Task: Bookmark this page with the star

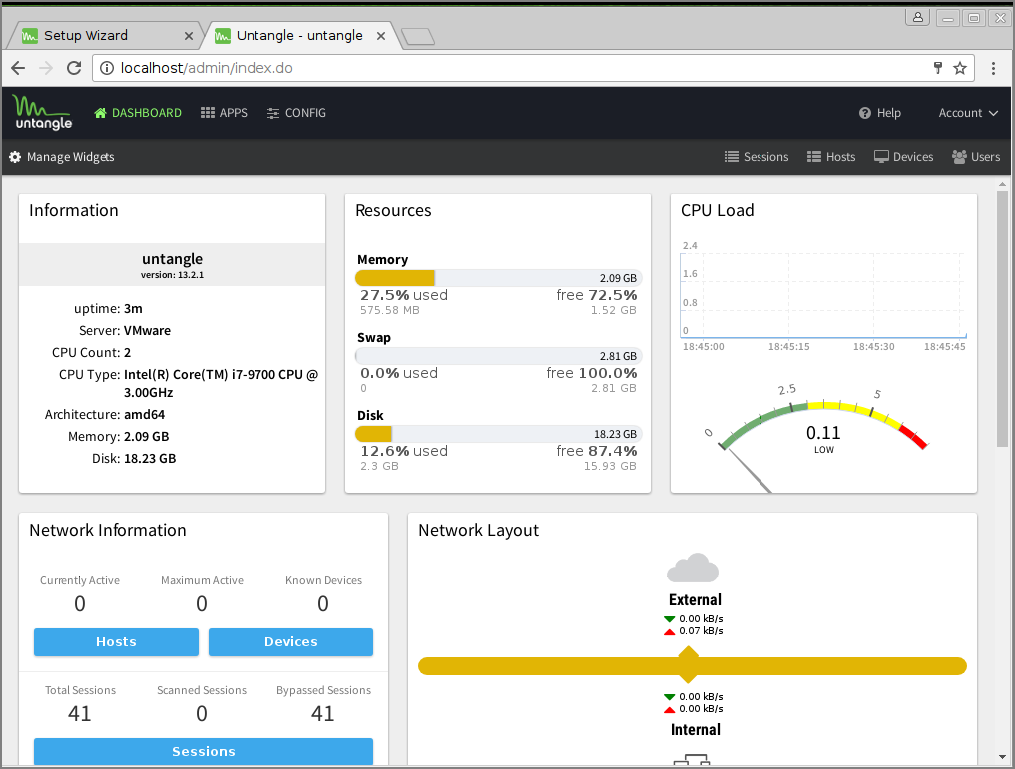Action: [960, 68]
